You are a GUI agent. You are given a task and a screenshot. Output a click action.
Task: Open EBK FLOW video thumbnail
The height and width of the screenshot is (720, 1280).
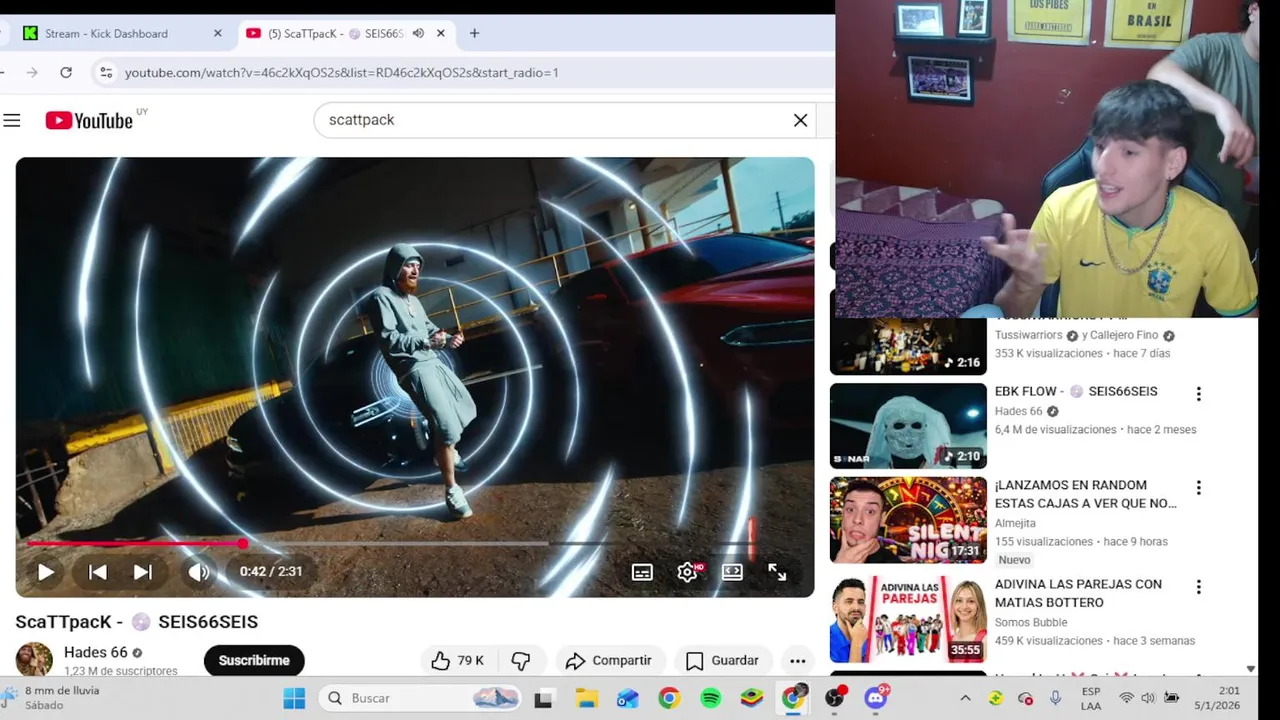click(908, 426)
